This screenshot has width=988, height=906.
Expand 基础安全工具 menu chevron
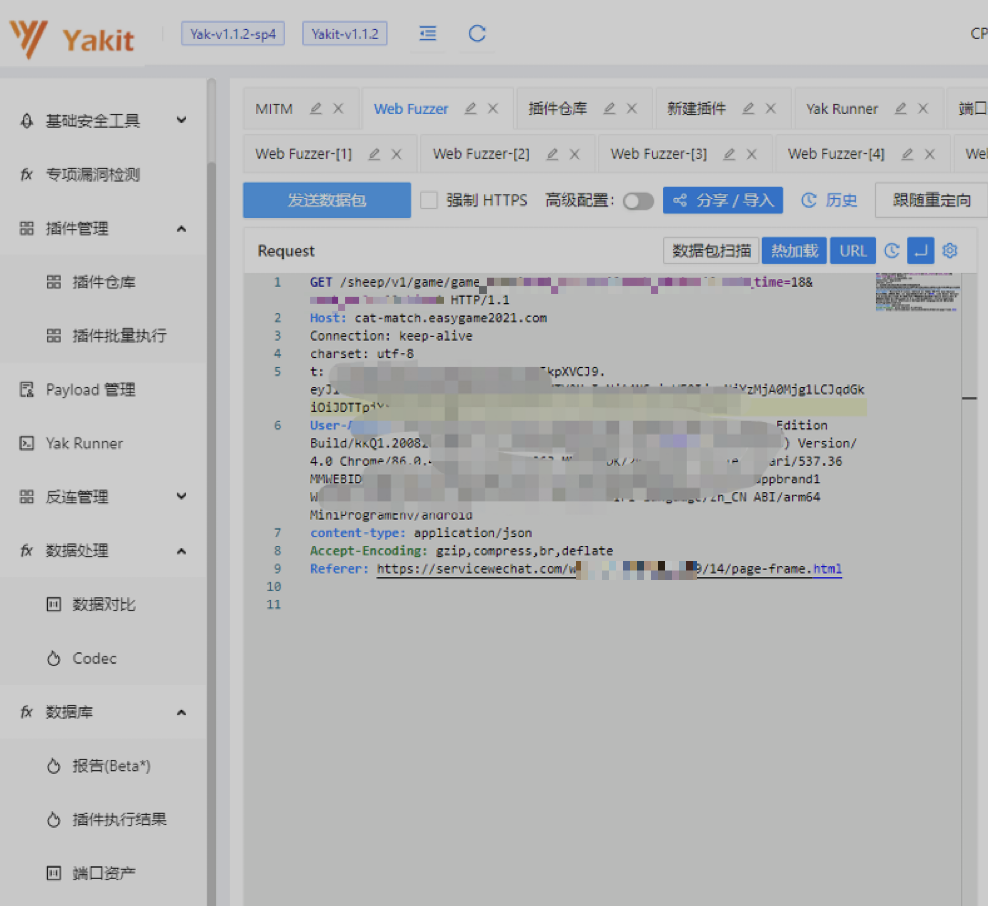pyautogui.click(x=181, y=120)
